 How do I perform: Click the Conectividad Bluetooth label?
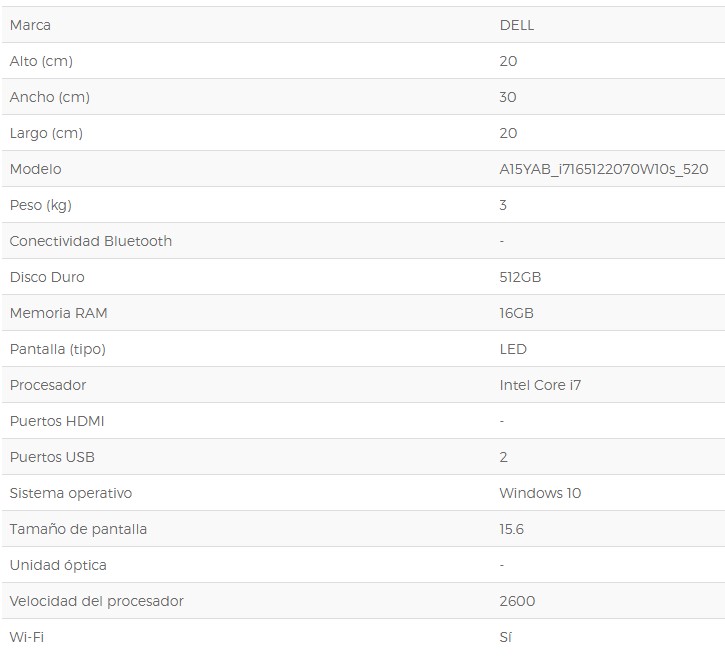coord(91,241)
